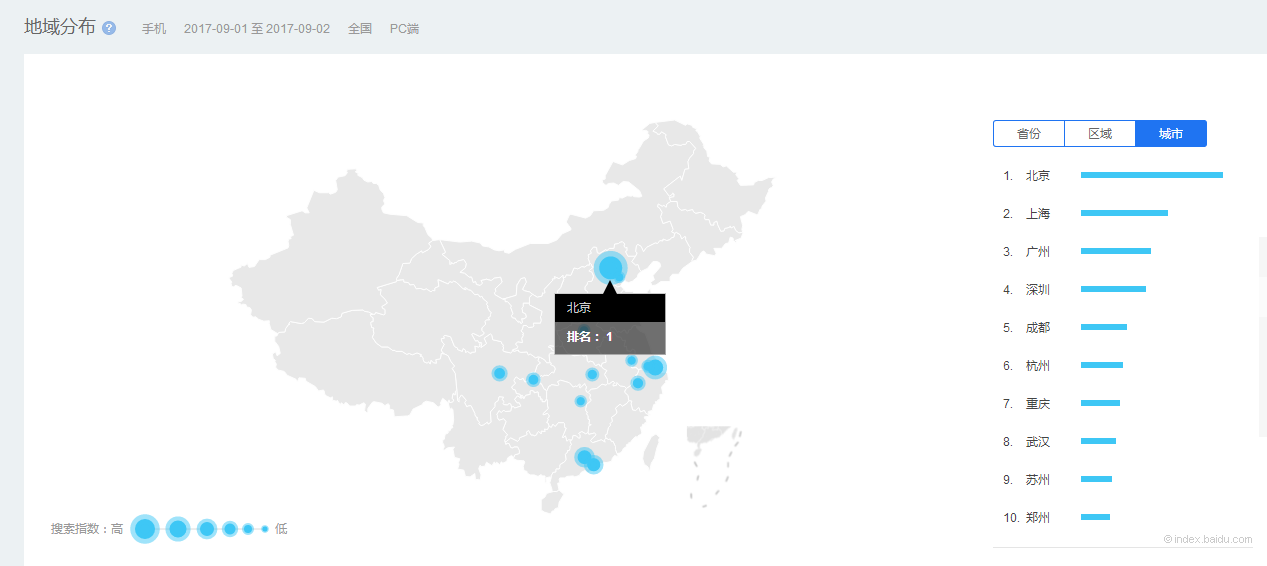1267x566 pixels.
Task: Click the scrollbar beside the city list
Action: 1263,337
